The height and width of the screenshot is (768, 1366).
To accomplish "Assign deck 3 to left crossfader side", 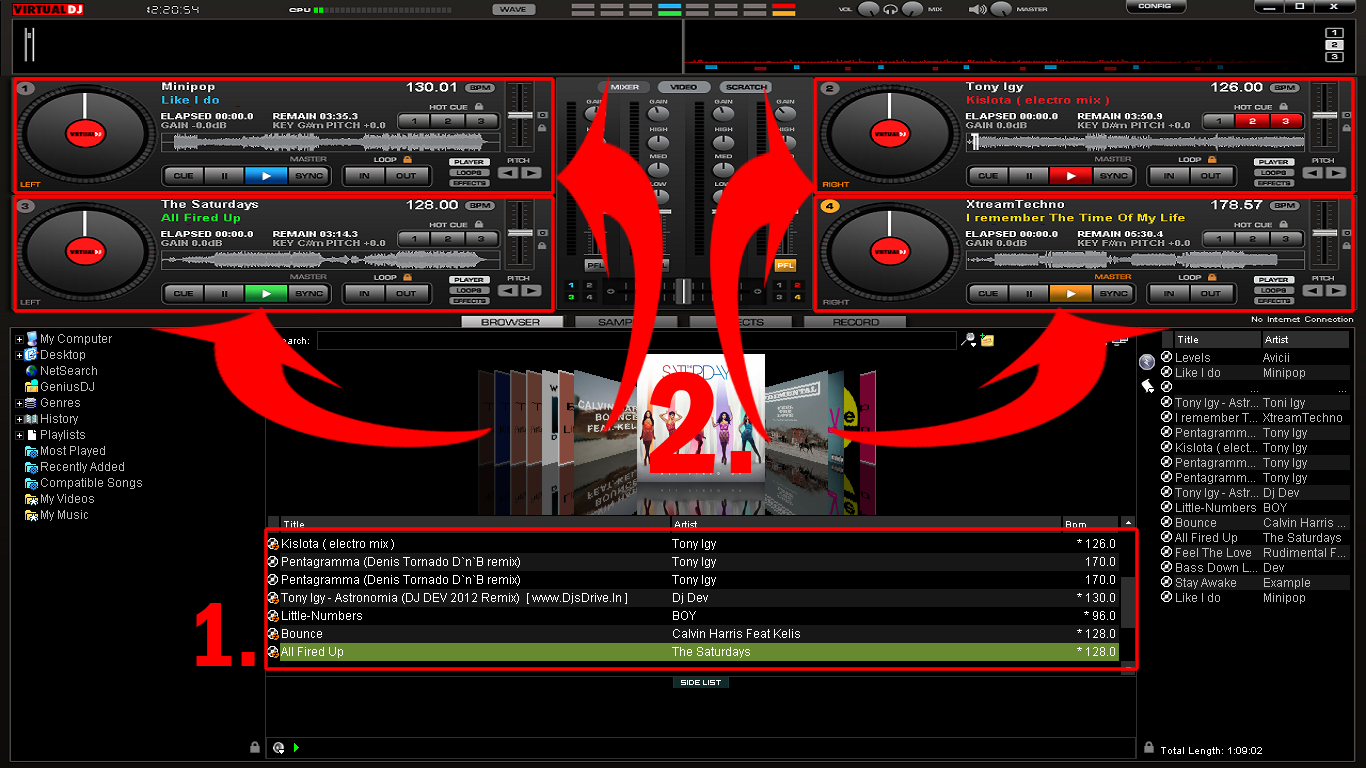I will tap(571, 297).
